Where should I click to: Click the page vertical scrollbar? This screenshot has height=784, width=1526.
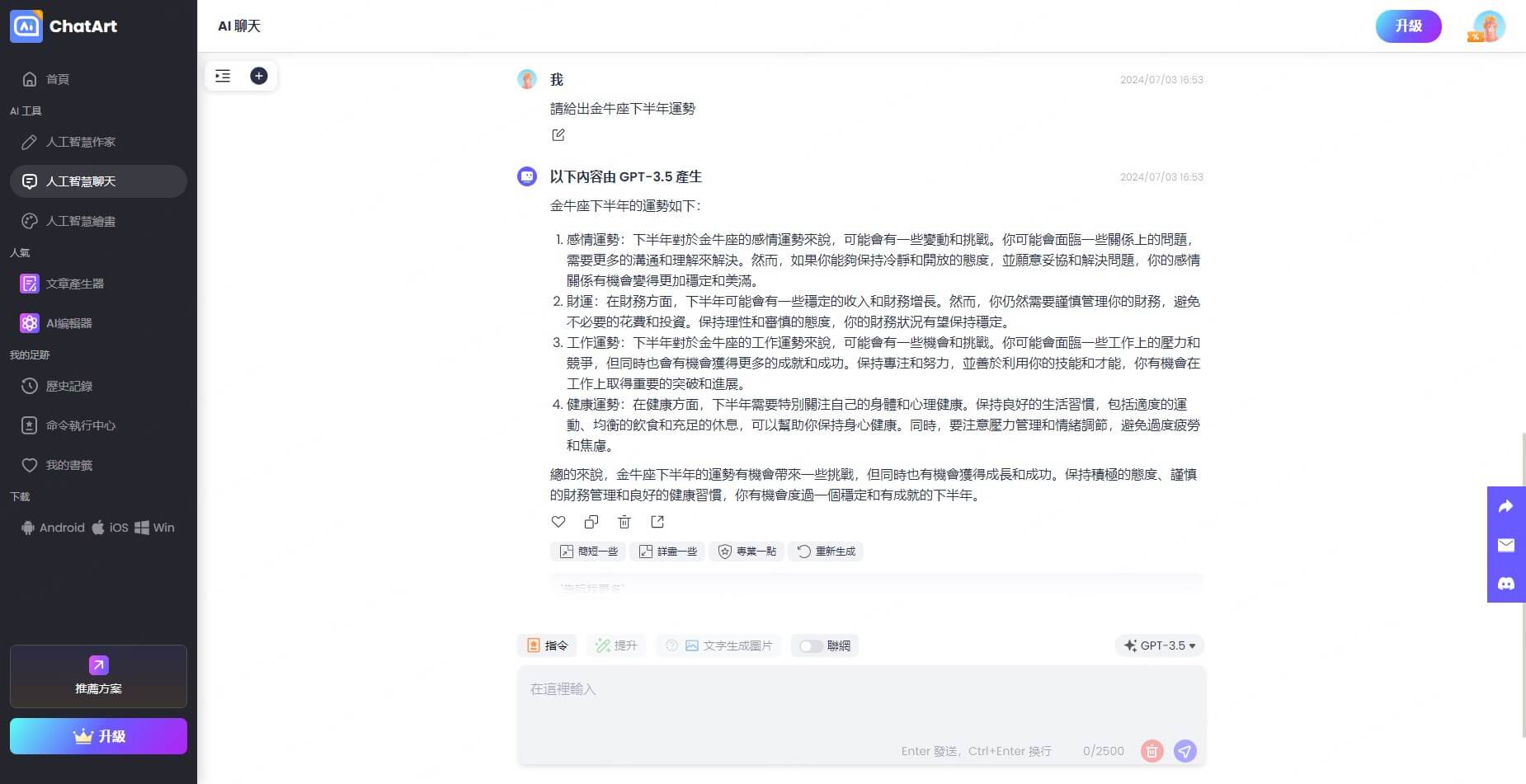click(1523, 584)
